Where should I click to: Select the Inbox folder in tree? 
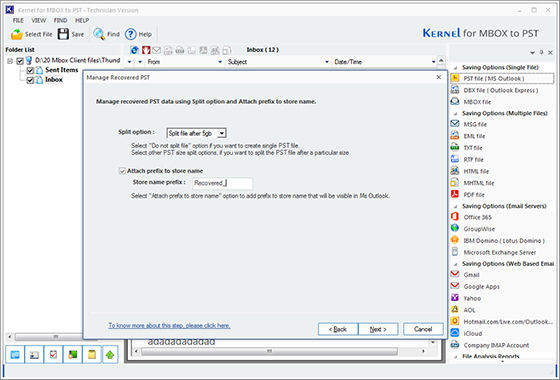pos(54,80)
